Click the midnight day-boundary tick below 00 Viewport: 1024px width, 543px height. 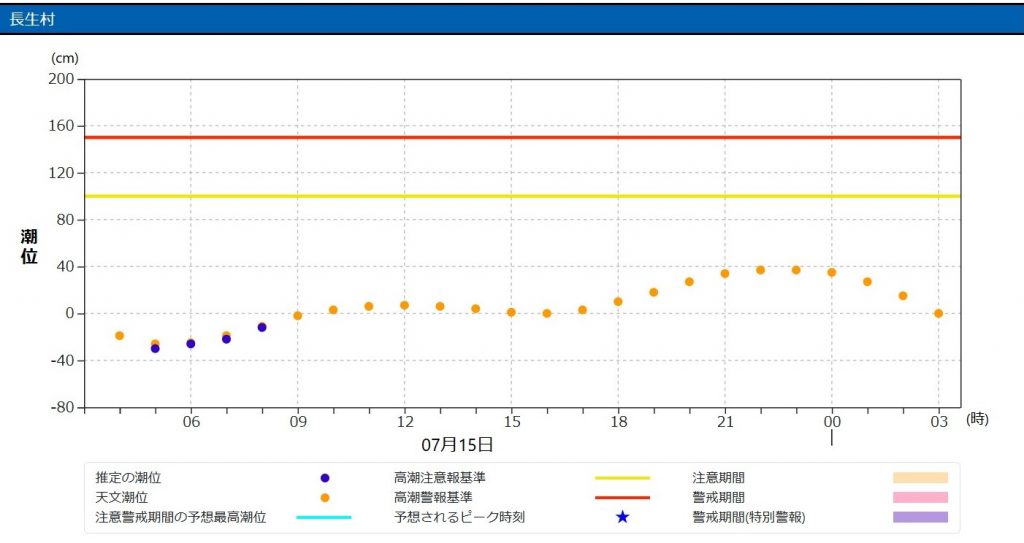831,438
